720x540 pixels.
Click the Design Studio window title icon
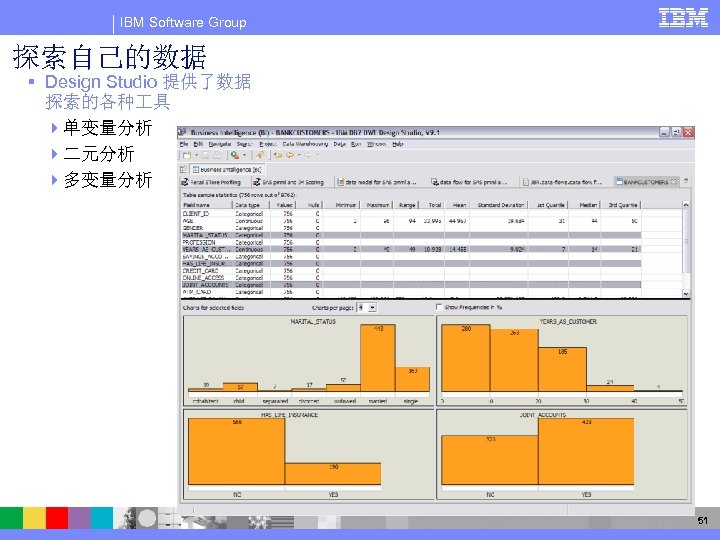pos(183,132)
